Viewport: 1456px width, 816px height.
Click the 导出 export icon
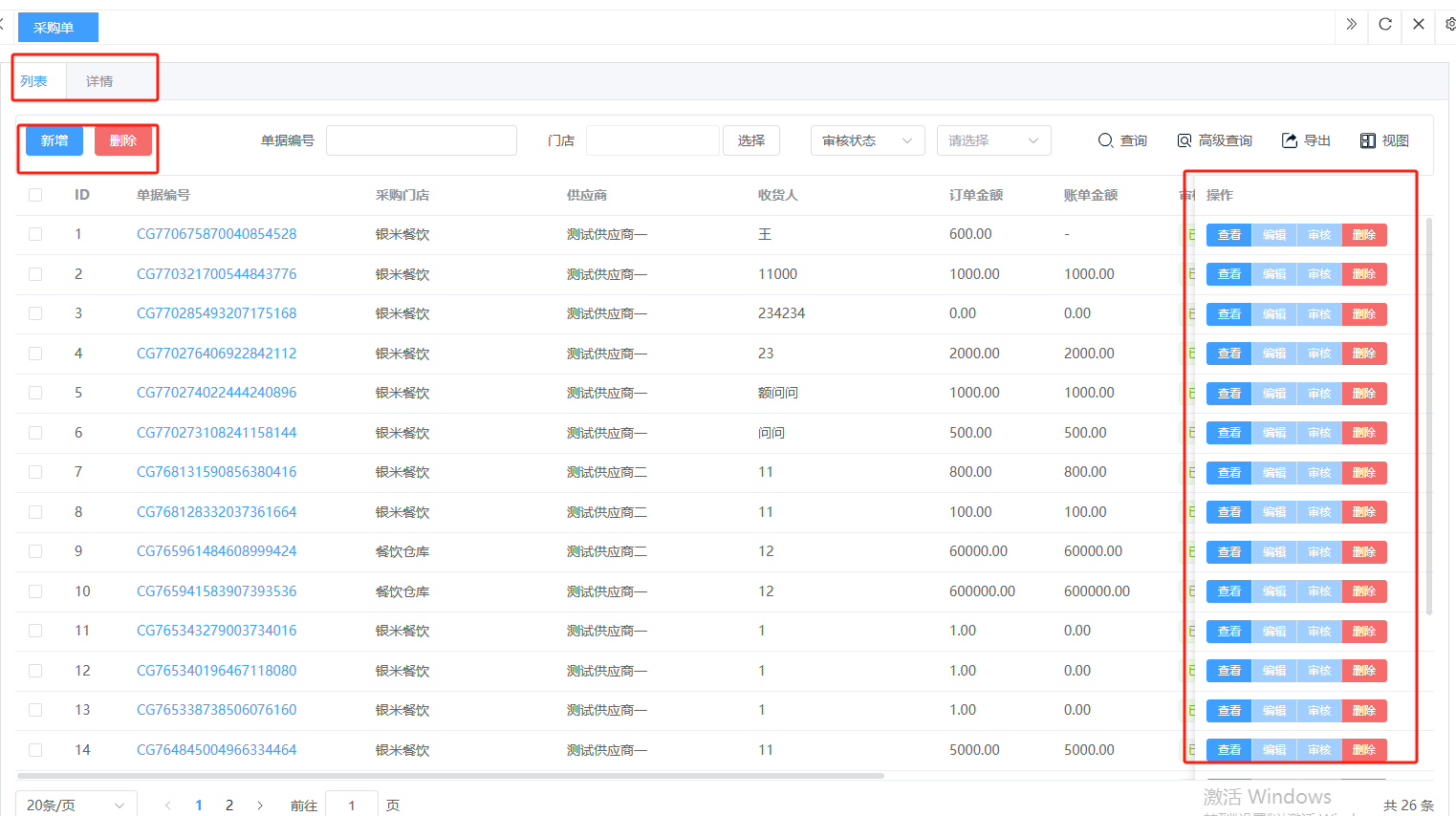[x=1290, y=140]
